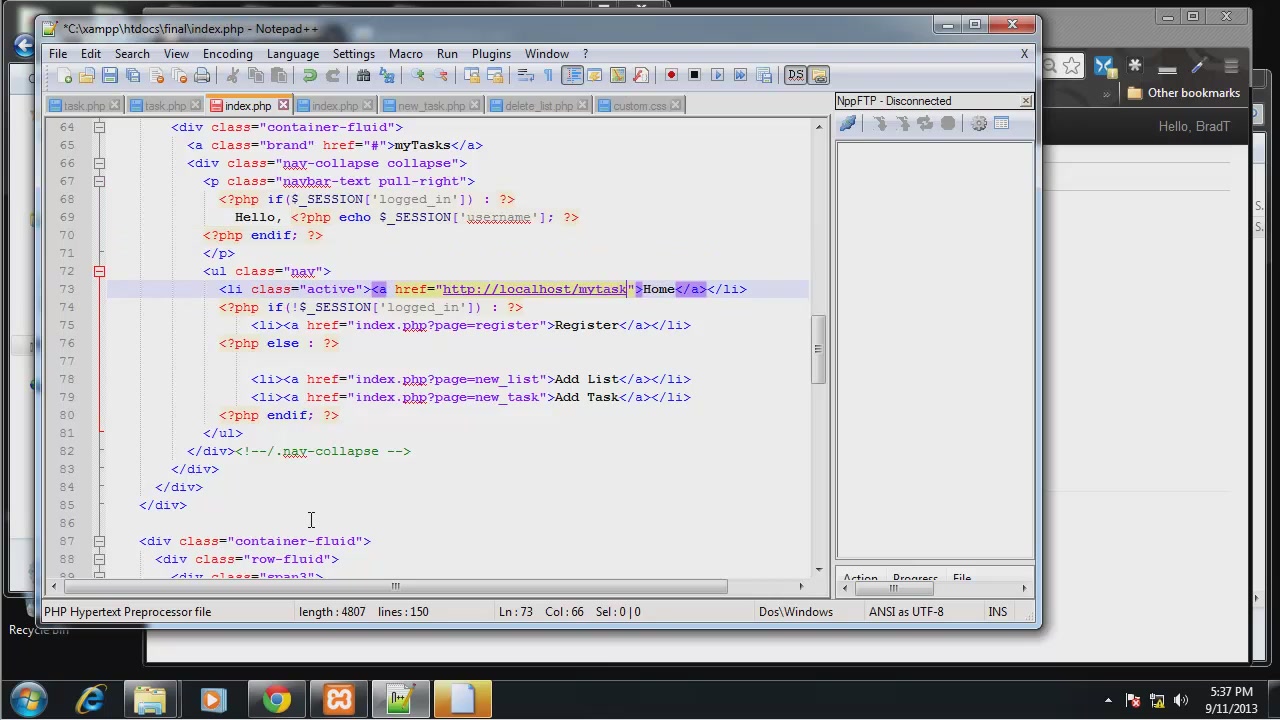Open User Defined Language dialog icon
1280x720 pixels.
(x=594, y=75)
